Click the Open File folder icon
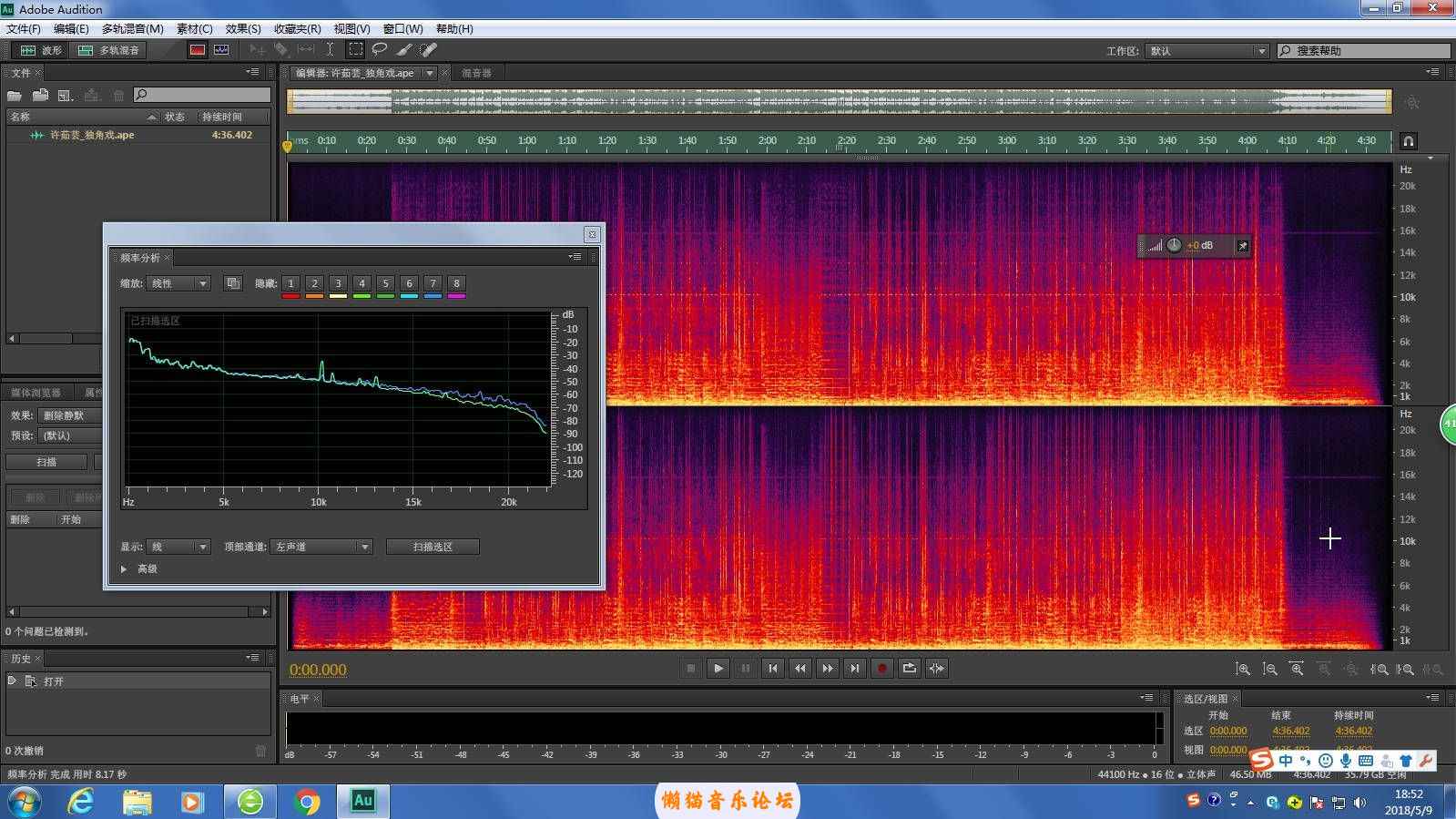1456x819 pixels. click(15, 95)
